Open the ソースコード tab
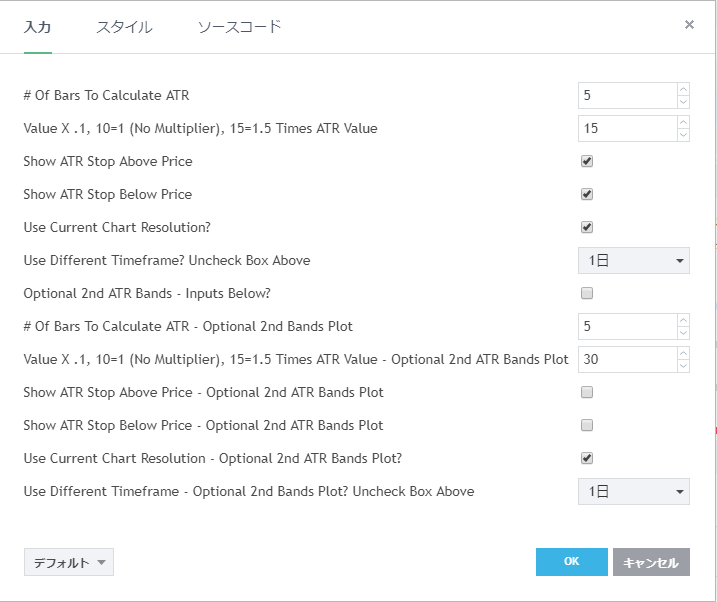 (239, 27)
